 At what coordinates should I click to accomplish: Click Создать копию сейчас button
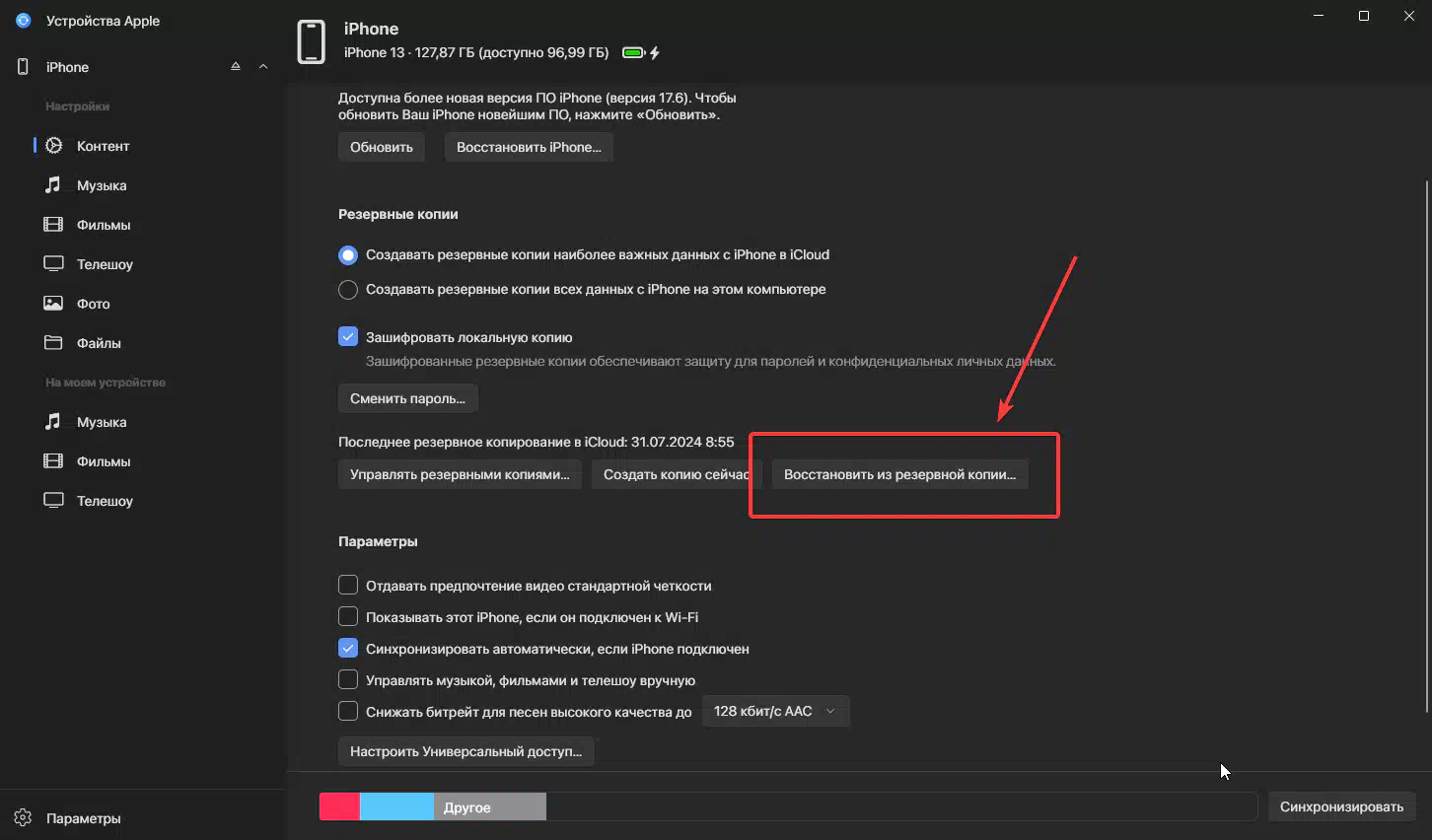[675, 474]
